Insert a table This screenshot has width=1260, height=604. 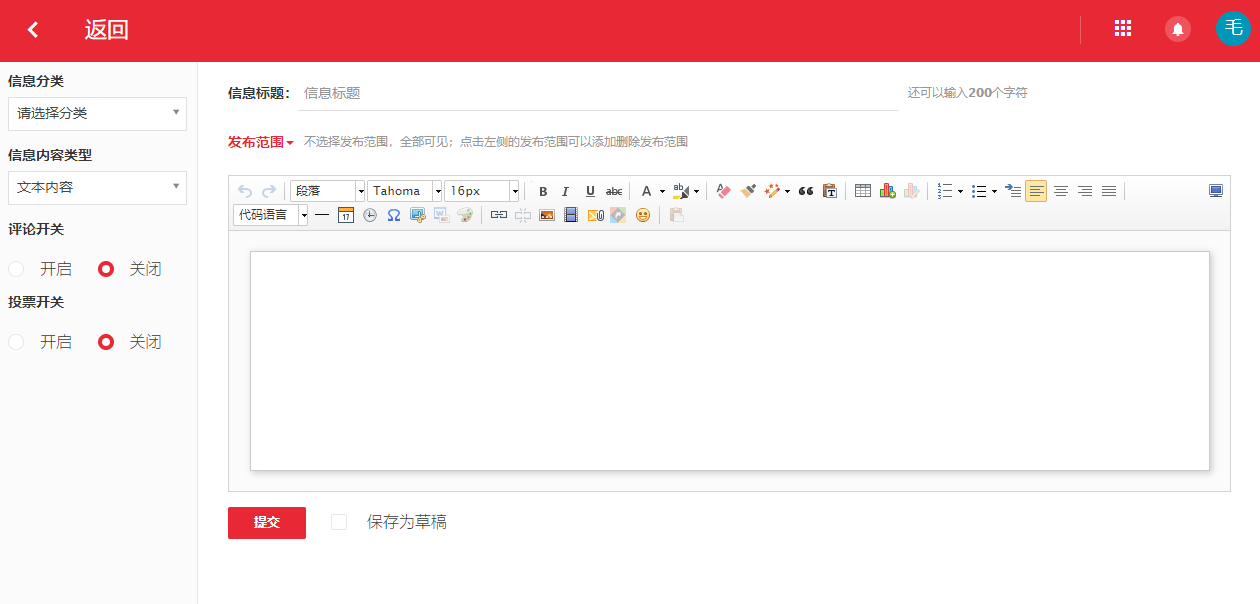click(x=862, y=190)
